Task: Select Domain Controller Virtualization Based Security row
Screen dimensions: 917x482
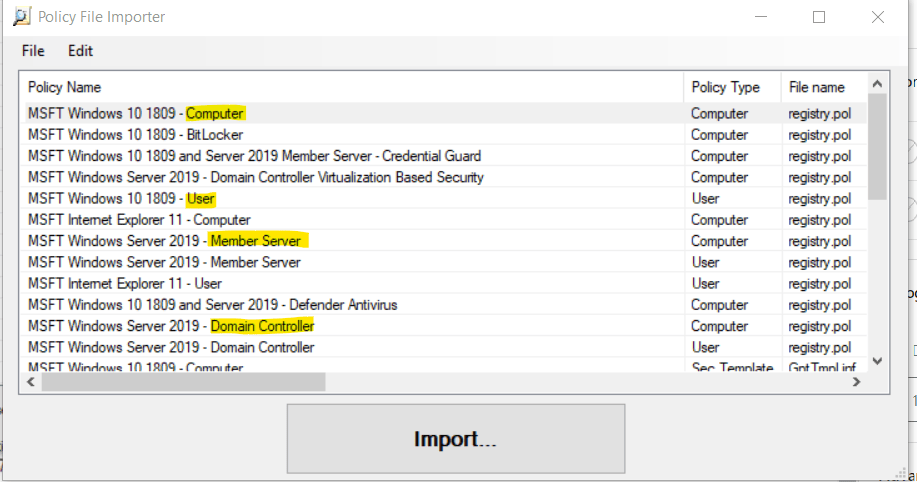Action: pyautogui.click(x=255, y=177)
